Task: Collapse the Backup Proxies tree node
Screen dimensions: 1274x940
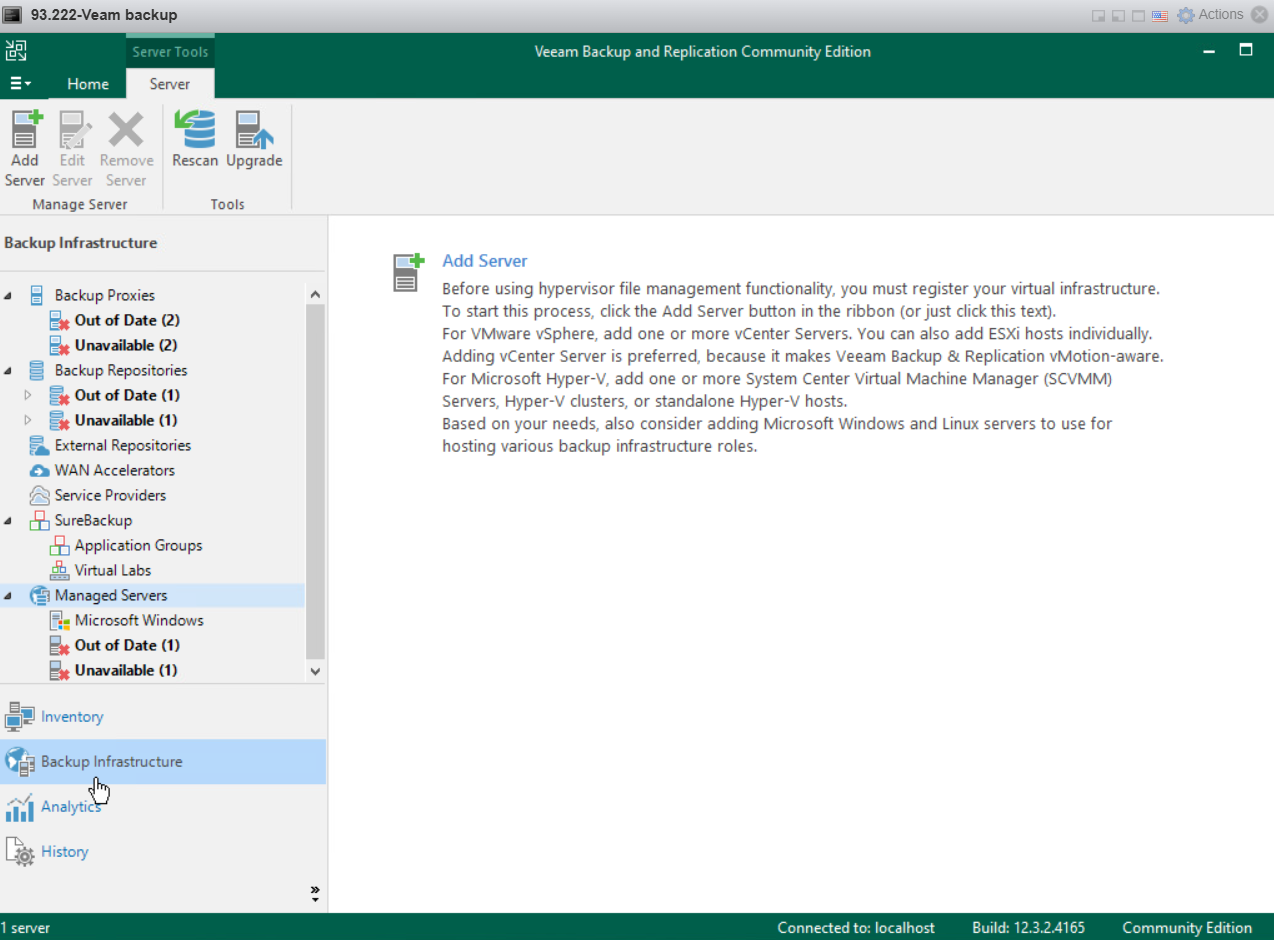Action: pos(9,296)
